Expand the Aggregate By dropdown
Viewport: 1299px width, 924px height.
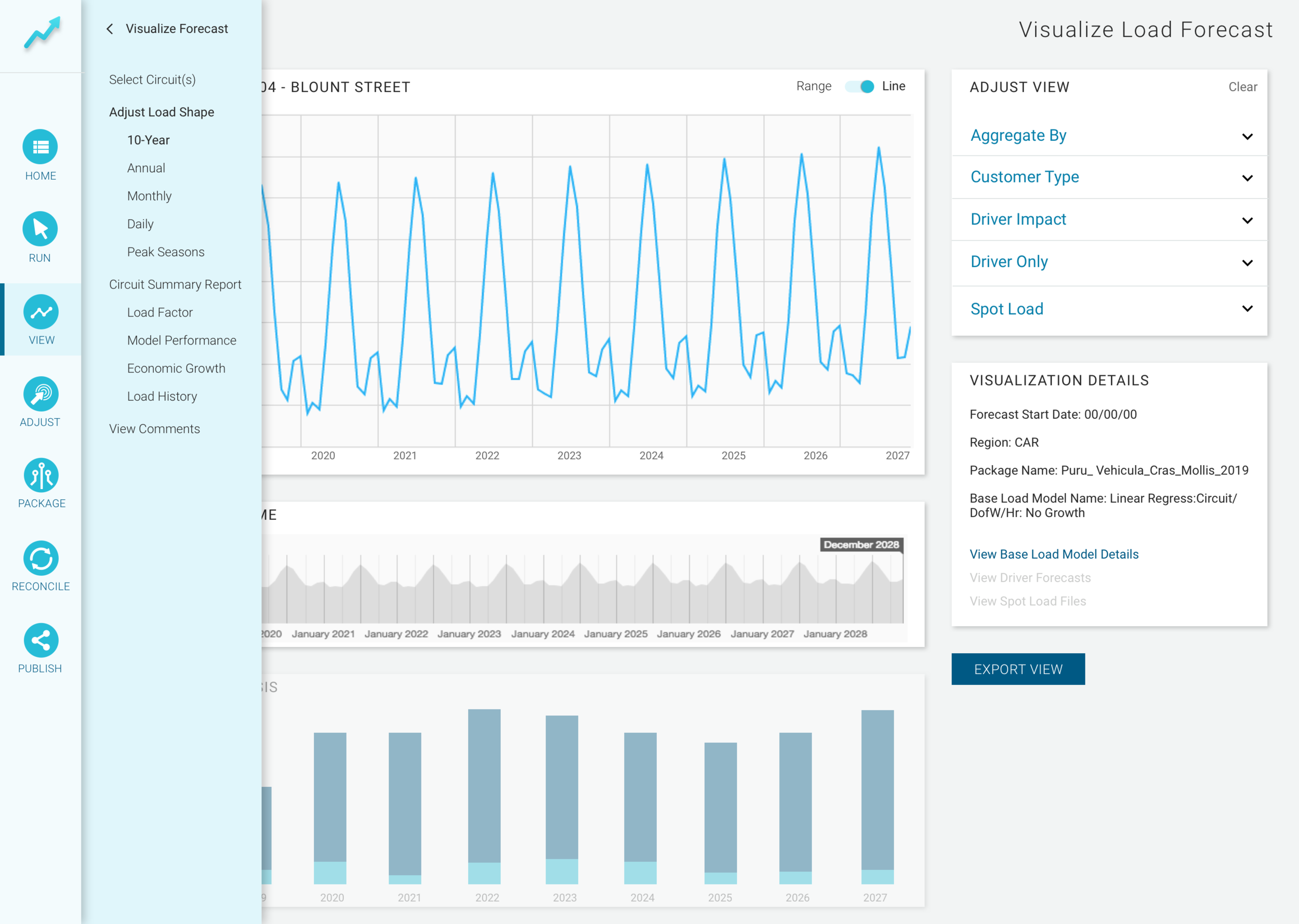tap(1109, 136)
